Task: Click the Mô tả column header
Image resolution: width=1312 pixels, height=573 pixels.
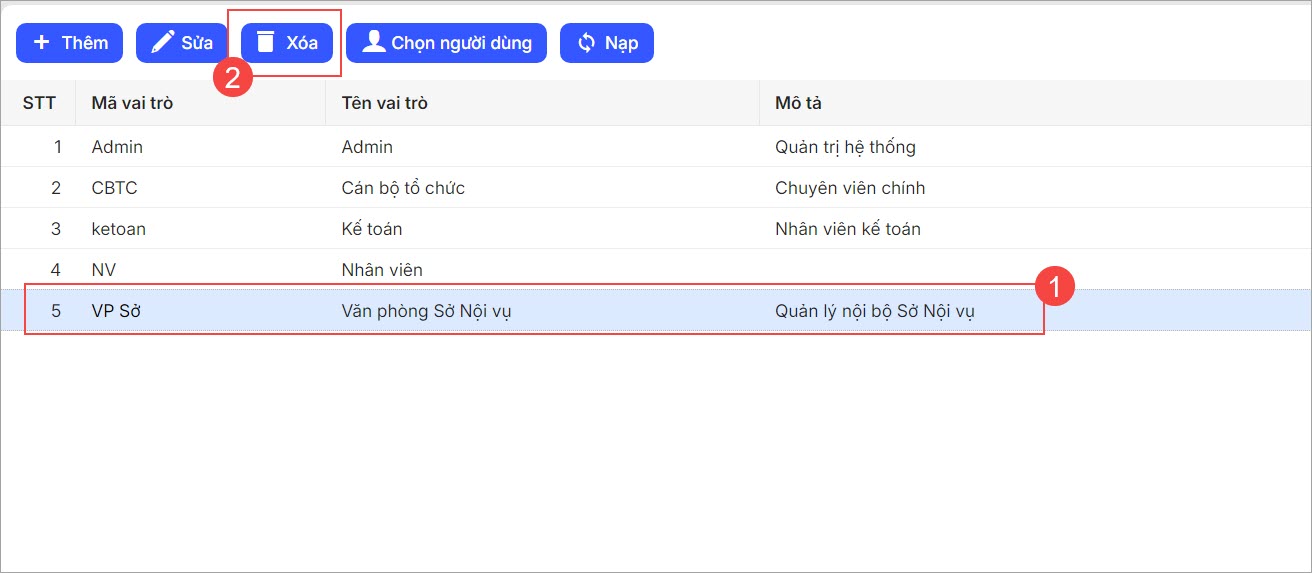Action: point(798,103)
